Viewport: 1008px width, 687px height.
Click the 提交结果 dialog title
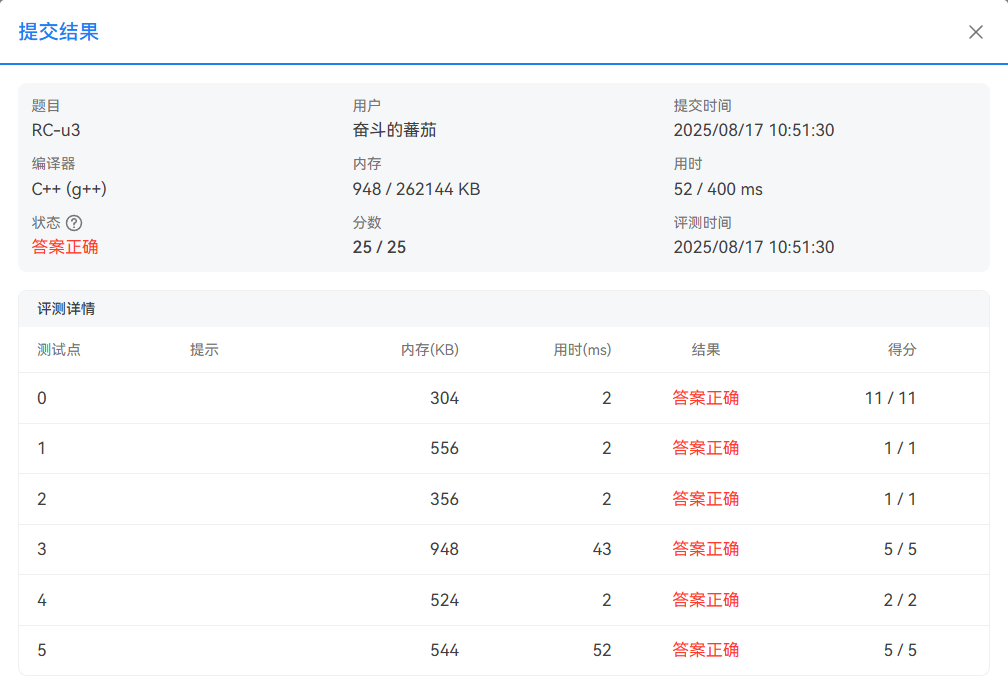pyautogui.click(x=58, y=31)
